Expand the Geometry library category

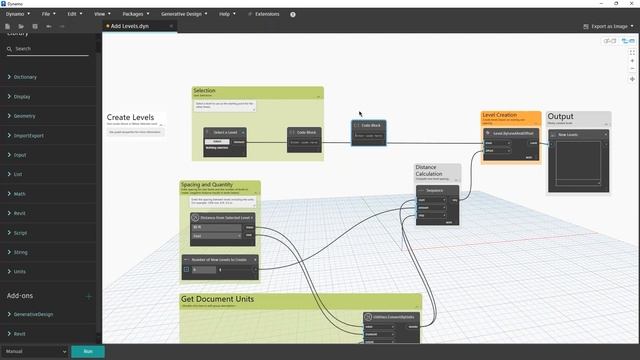pyautogui.click(x=9, y=116)
